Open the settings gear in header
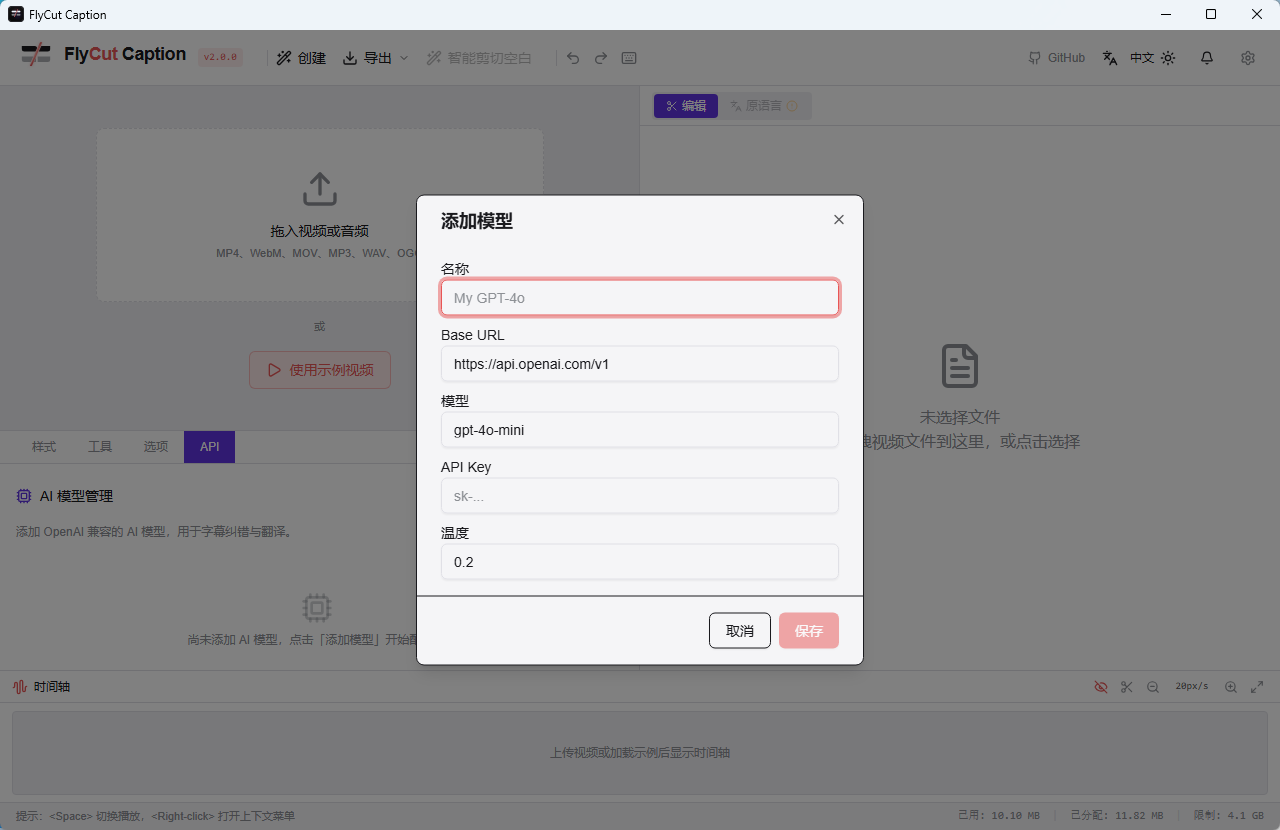This screenshot has height=830, width=1280. point(1248,58)
